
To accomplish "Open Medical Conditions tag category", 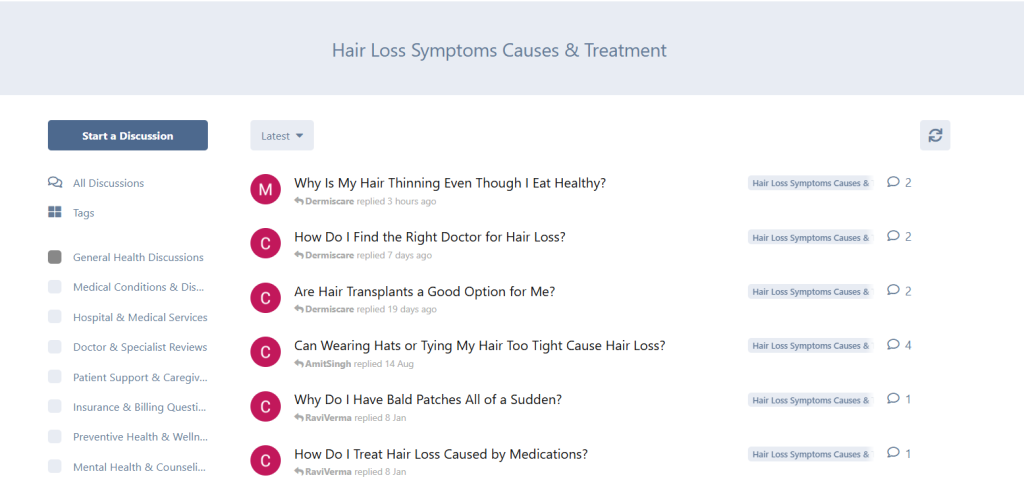I will pyautogui.click(x=138, y=287).
